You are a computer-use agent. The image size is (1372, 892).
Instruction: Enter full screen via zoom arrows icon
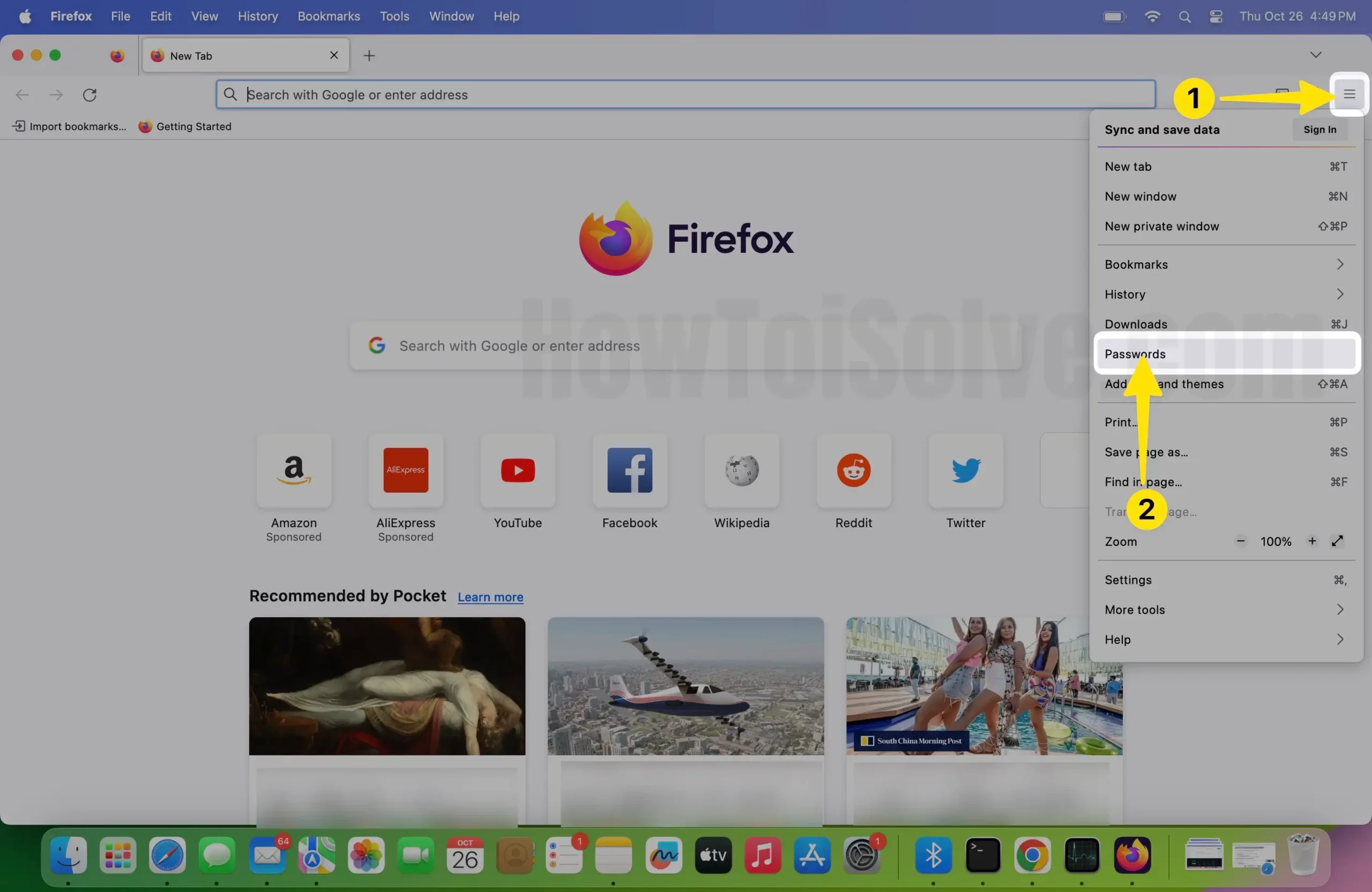pos(1337,541)
